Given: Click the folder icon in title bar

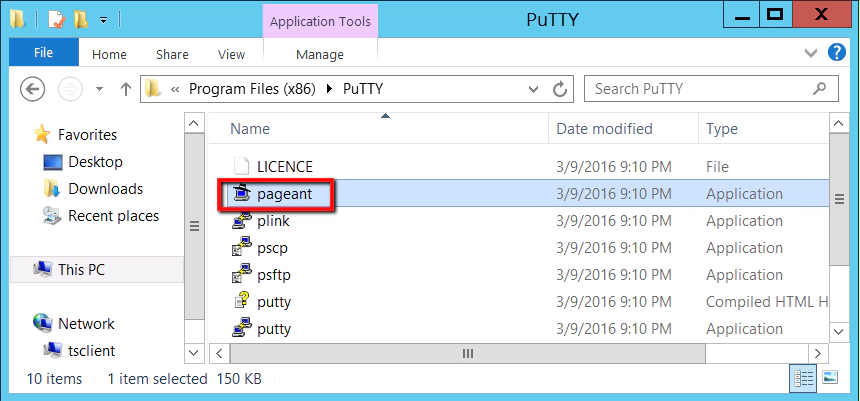Looking at the screenshot, I should (19, 20).
